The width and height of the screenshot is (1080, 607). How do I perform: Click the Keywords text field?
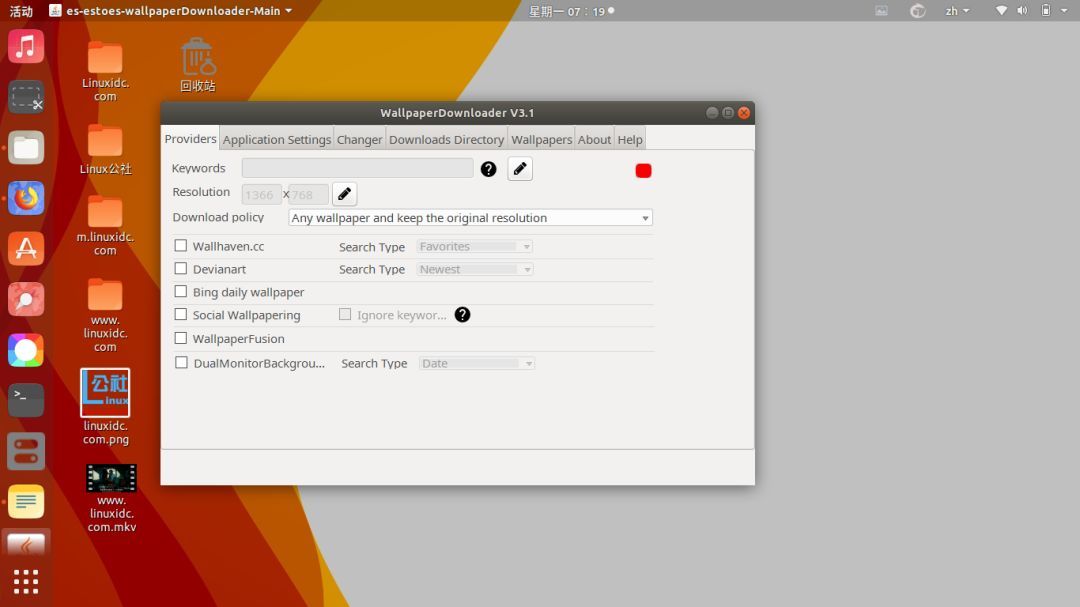click(357, 168)
